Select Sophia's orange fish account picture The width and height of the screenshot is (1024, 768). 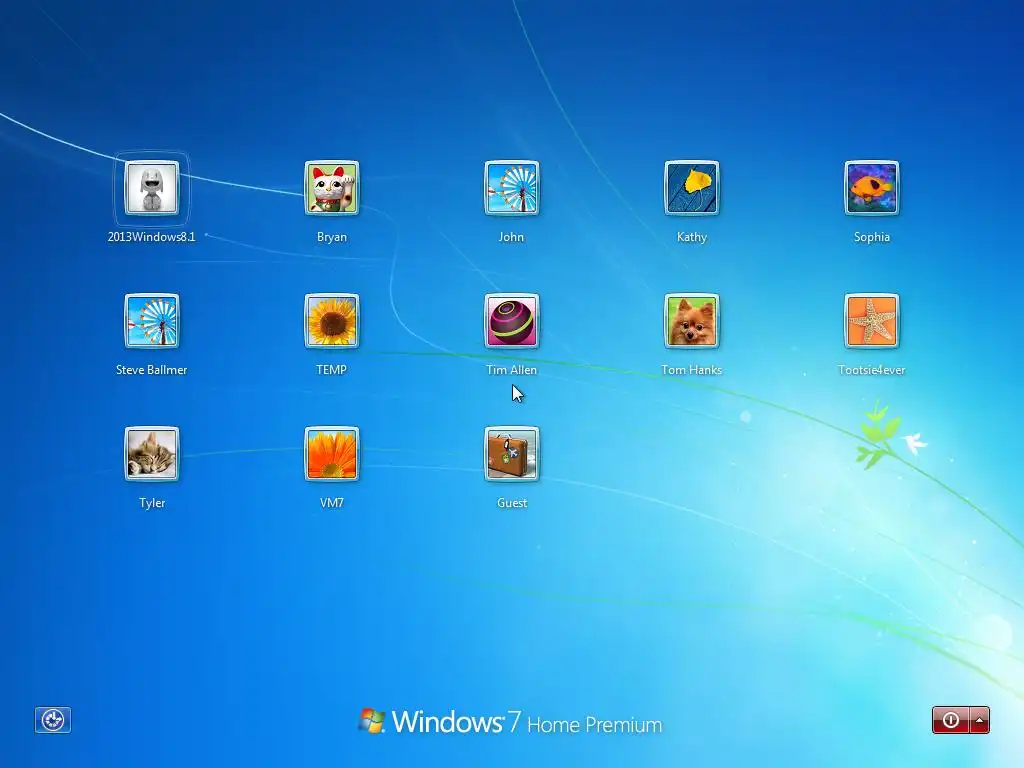coord(872,188)
